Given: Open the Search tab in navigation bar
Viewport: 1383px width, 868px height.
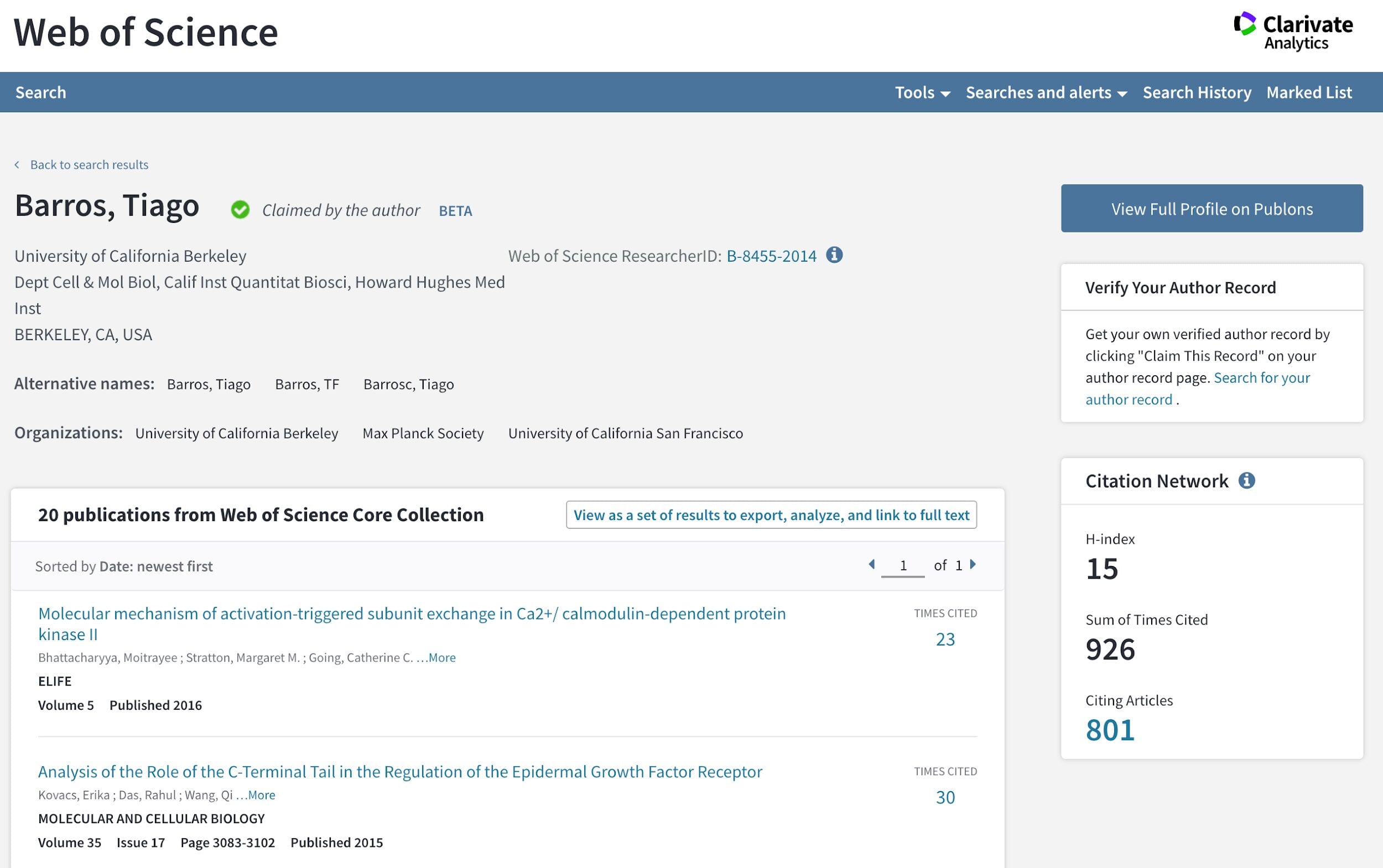Looking at the screenshot, I should [x=41, y=92].
